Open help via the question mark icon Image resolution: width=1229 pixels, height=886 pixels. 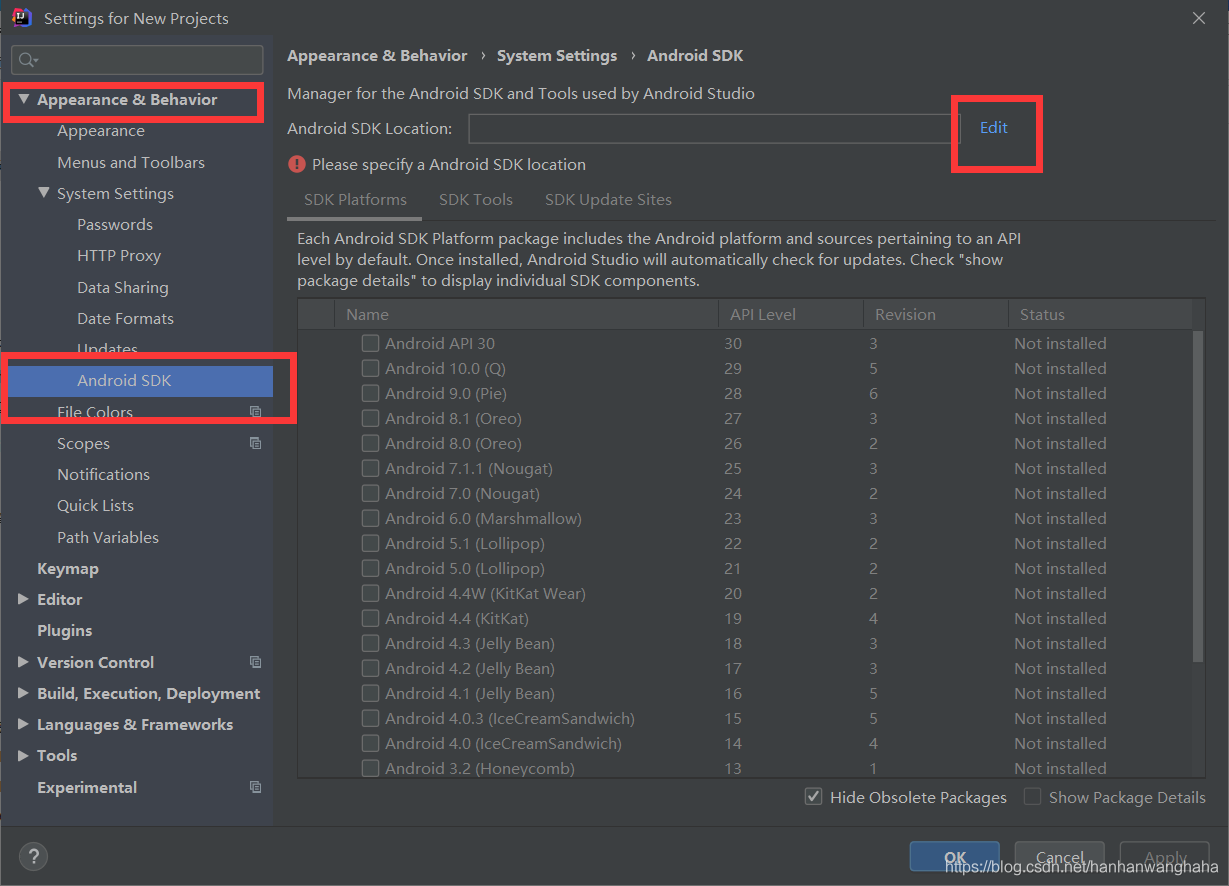pyautogui.click(x=33, y=856)
